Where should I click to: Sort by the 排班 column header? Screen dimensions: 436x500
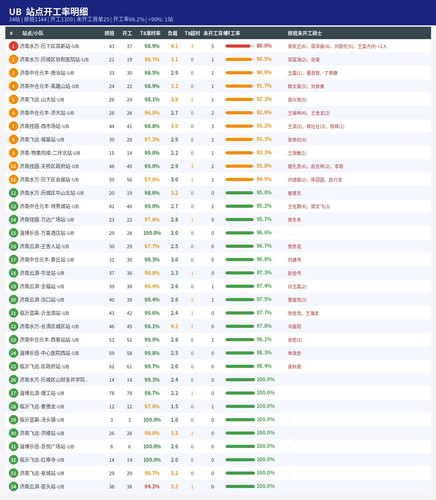tap(109, 33)
